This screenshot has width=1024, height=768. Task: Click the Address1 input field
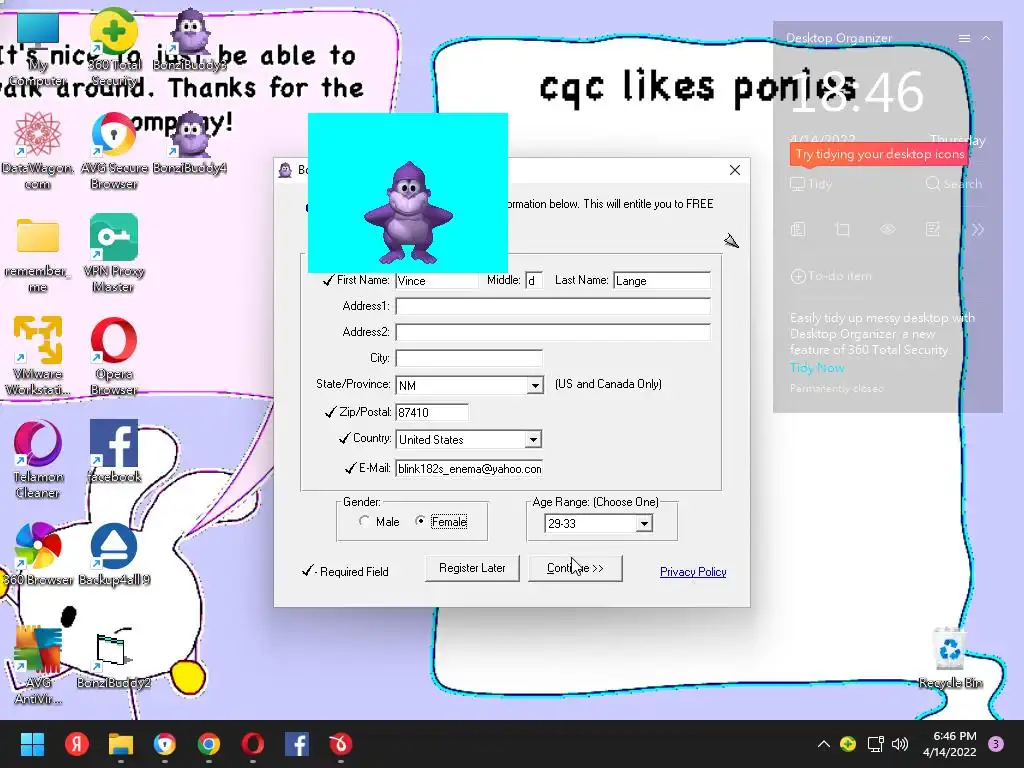click(552, 306)
